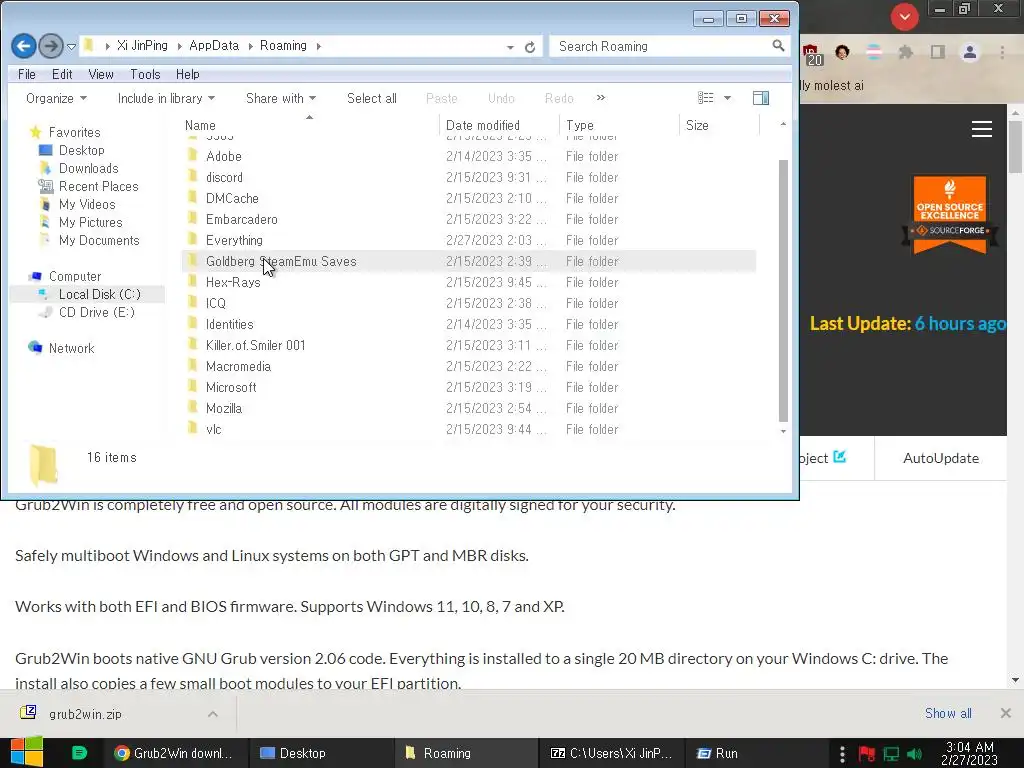
Task: Open the Share with dropdown
Action: click(281, 99)
